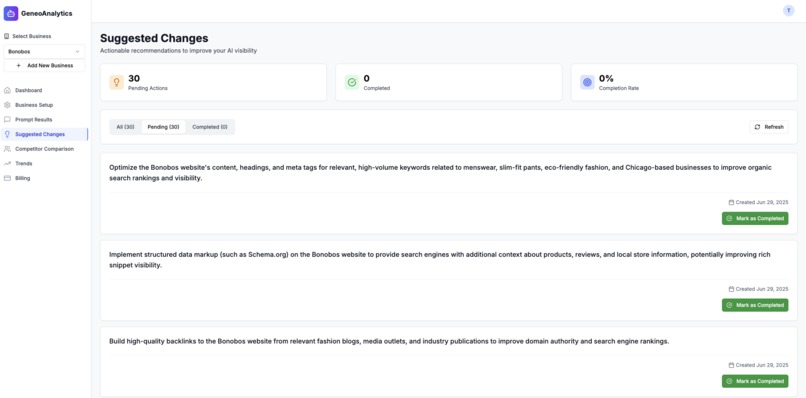Click the Business Setup gear icon
Image resolution: width=806 pixels, height=398 pixels.
(7, 105)
